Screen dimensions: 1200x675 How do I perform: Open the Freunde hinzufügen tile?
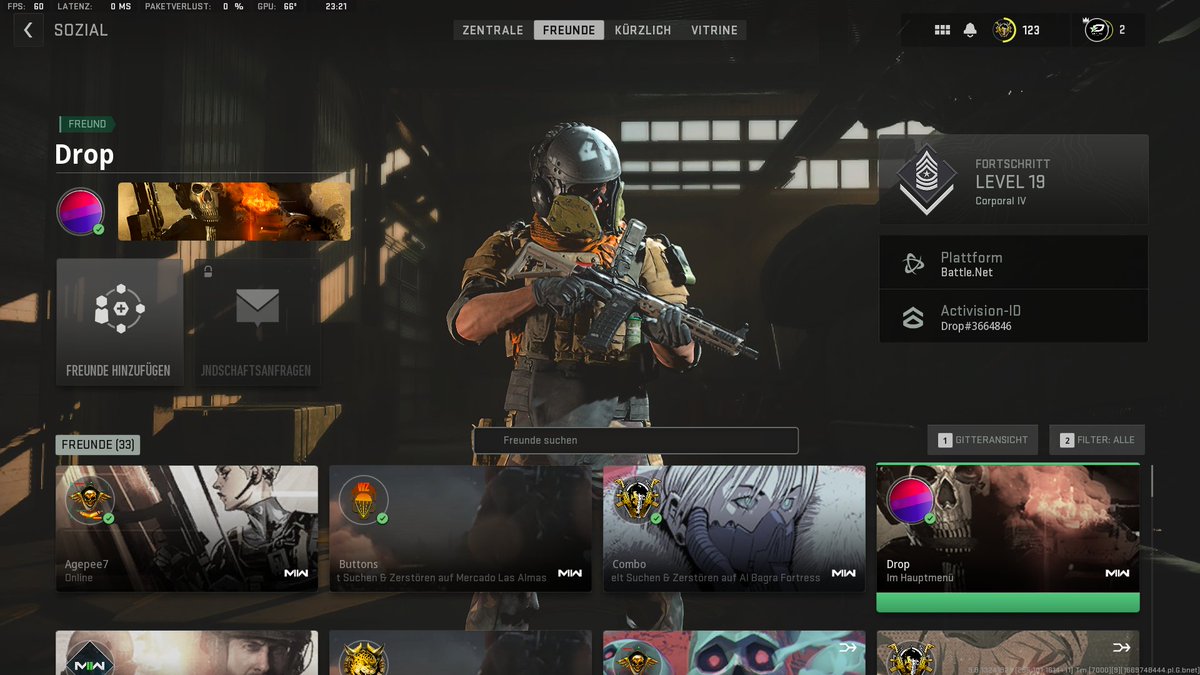click(x=119, y=322)
